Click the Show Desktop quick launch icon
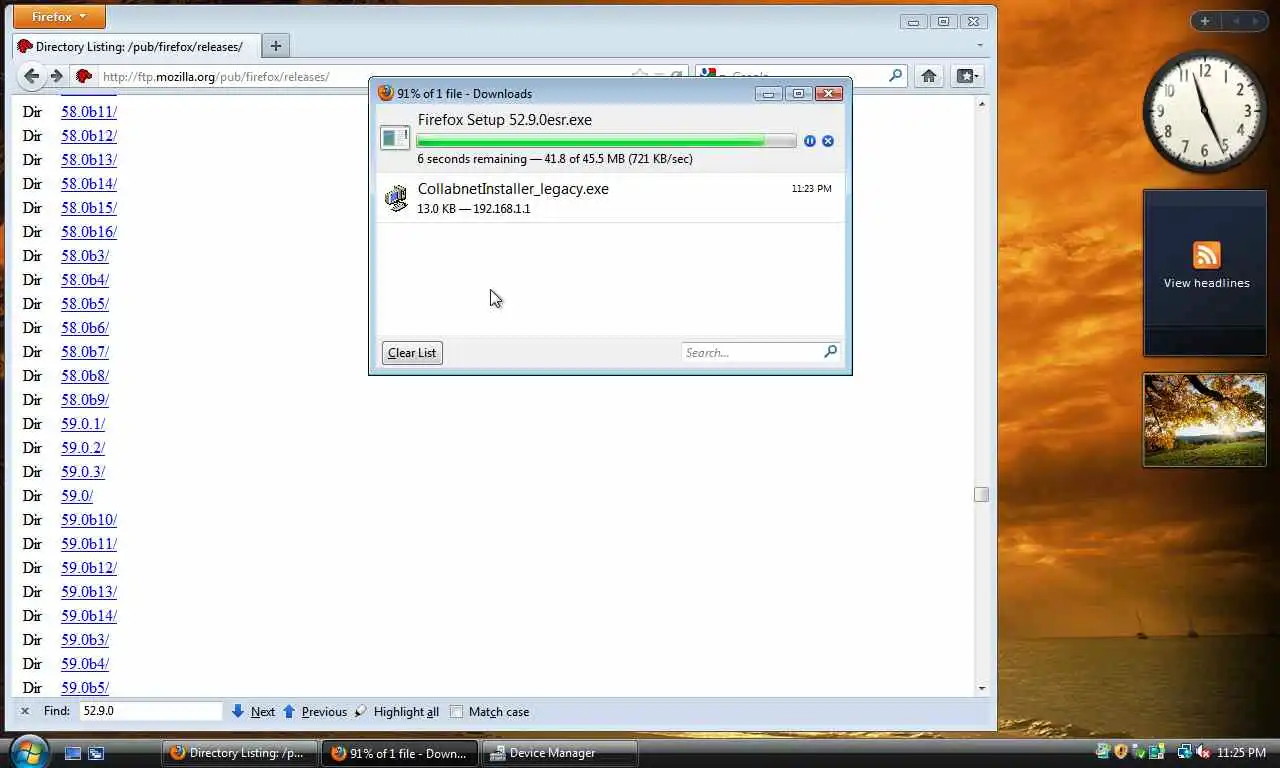Image resolution: width=1280 pixels, height=768 pixels. coord(73,753)
